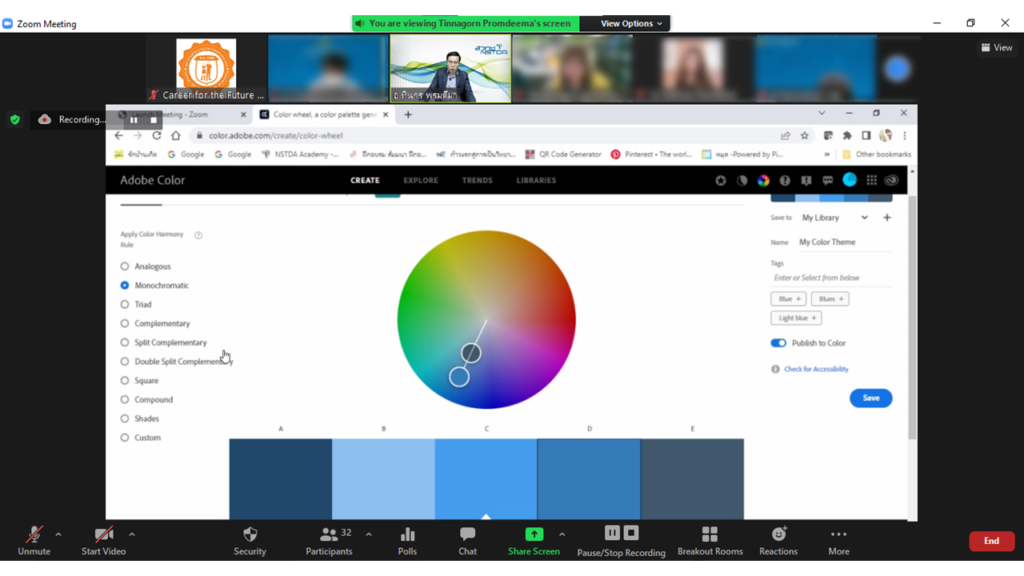
Task: Click the green encryption shield icon
Action: (15, 120)
